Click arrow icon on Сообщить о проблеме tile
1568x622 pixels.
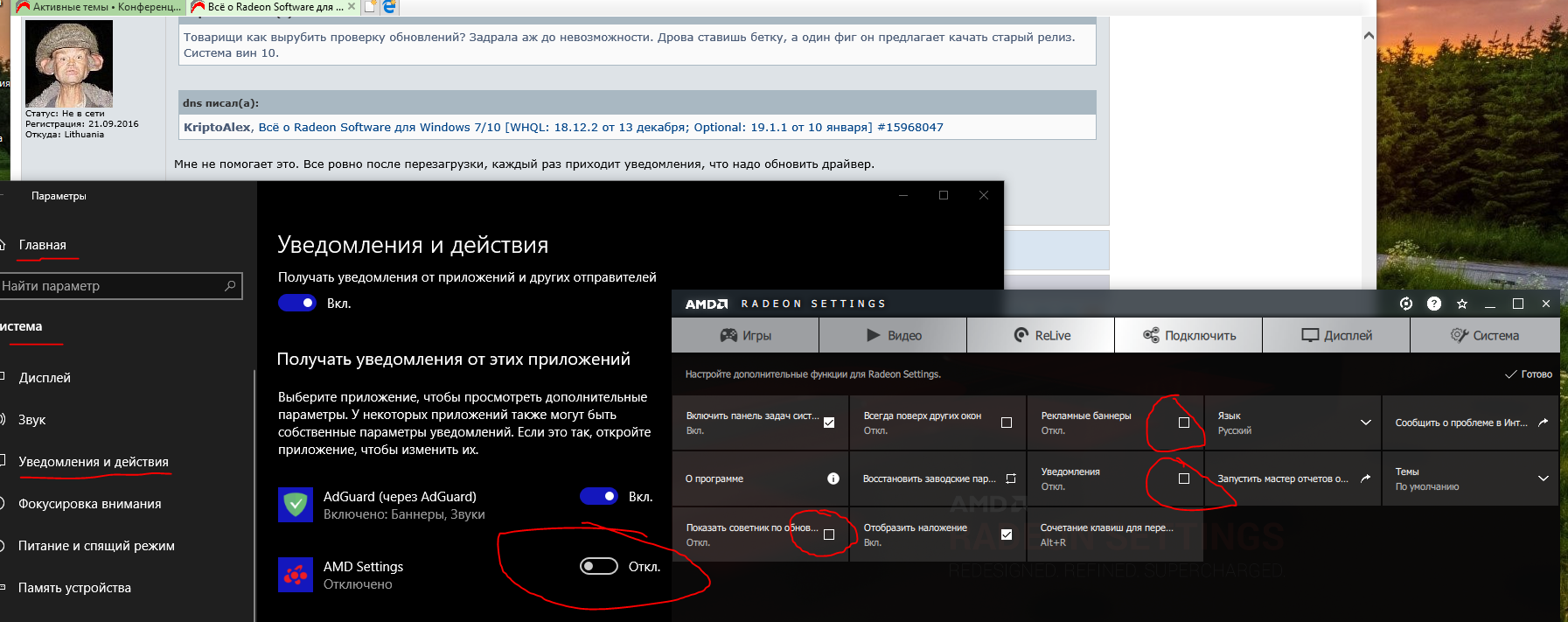[x=1544, y=422]
